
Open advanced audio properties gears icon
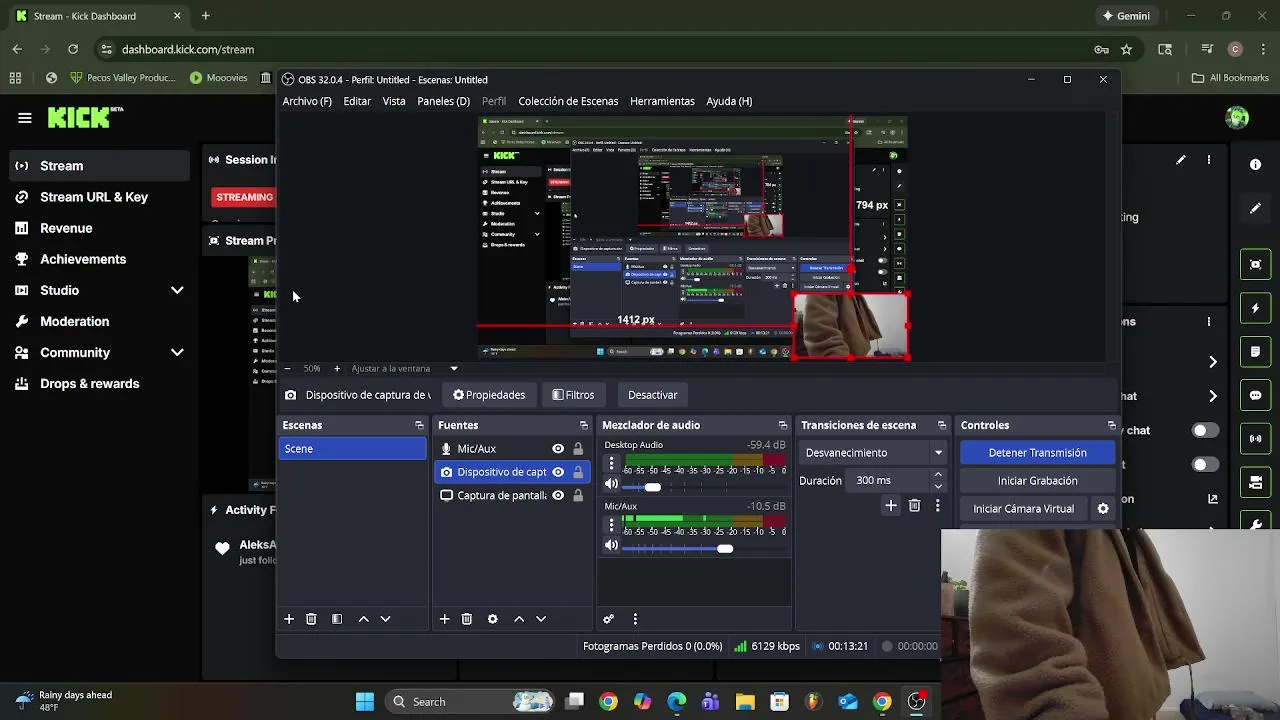pyautogui.click(x=608, y=619)
